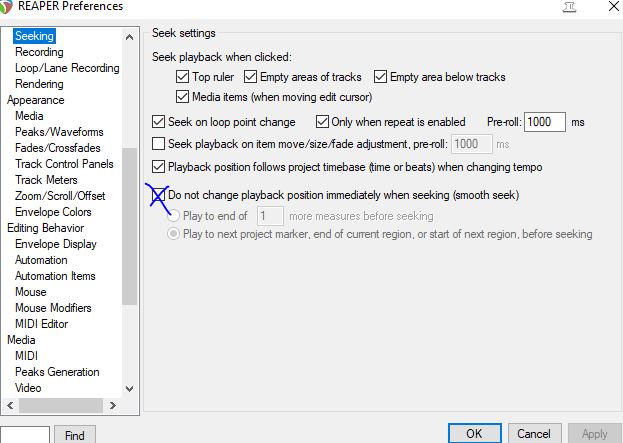Click the tree scroll right arrow
Image resolution: width=623 pixels, height=443 pixels.
coord(113,405)
